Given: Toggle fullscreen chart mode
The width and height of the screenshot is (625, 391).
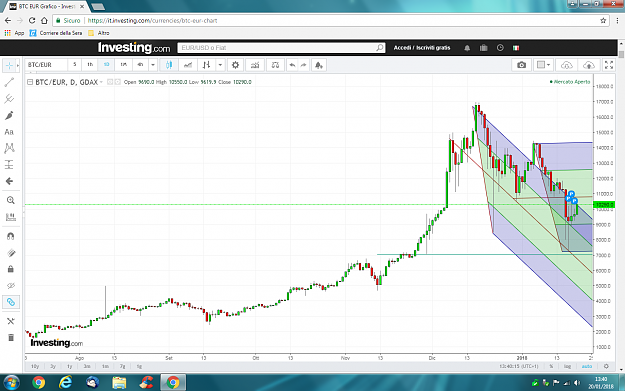Looking at the screenshot, I should tap(609, 65).
